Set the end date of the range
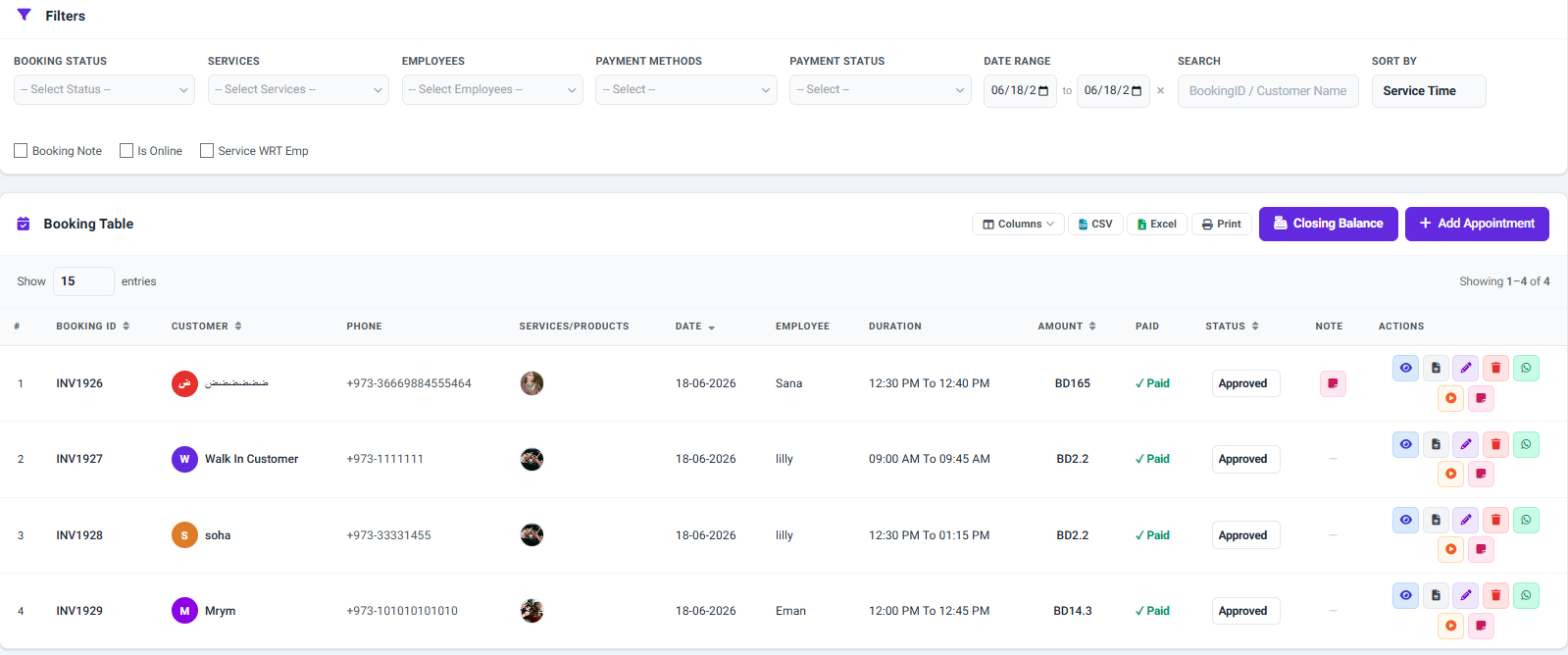The width and height of the screenshot is (1568, 655). pyautogui.click(x=1113, y=91)
